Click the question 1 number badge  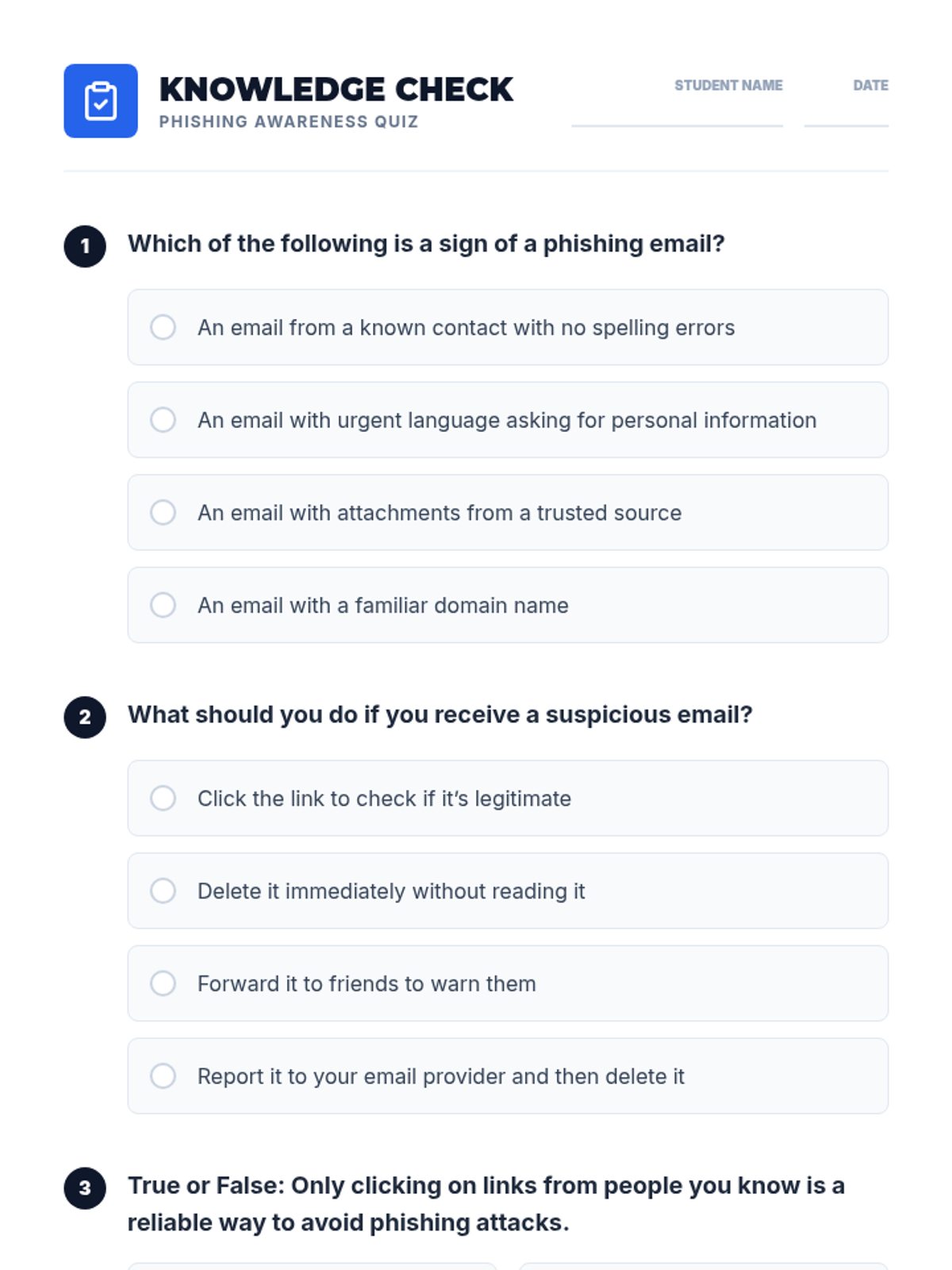[85, 246]
